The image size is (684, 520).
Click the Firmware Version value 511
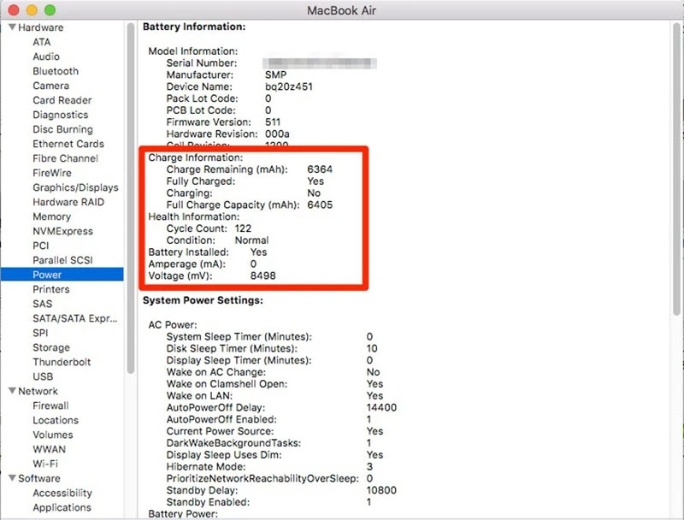coord(273,122)
